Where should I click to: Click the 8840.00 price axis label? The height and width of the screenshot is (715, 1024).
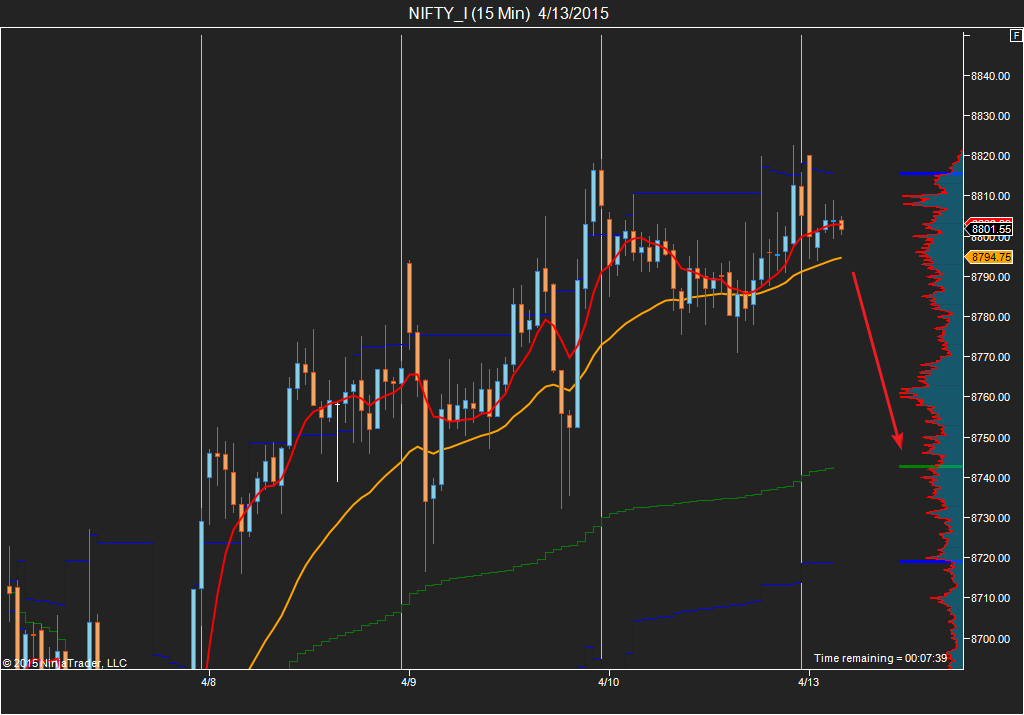click(990, 76)
